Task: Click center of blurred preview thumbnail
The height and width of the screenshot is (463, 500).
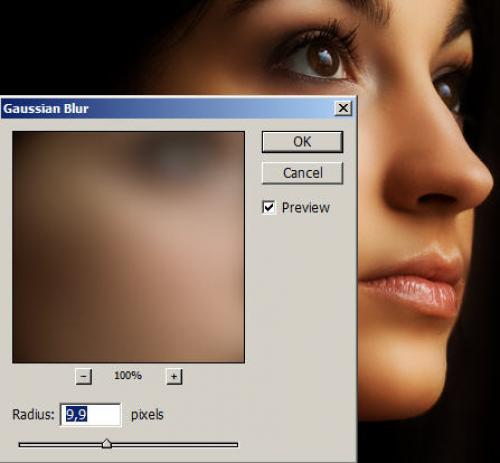Action: [x=128, y=247]
